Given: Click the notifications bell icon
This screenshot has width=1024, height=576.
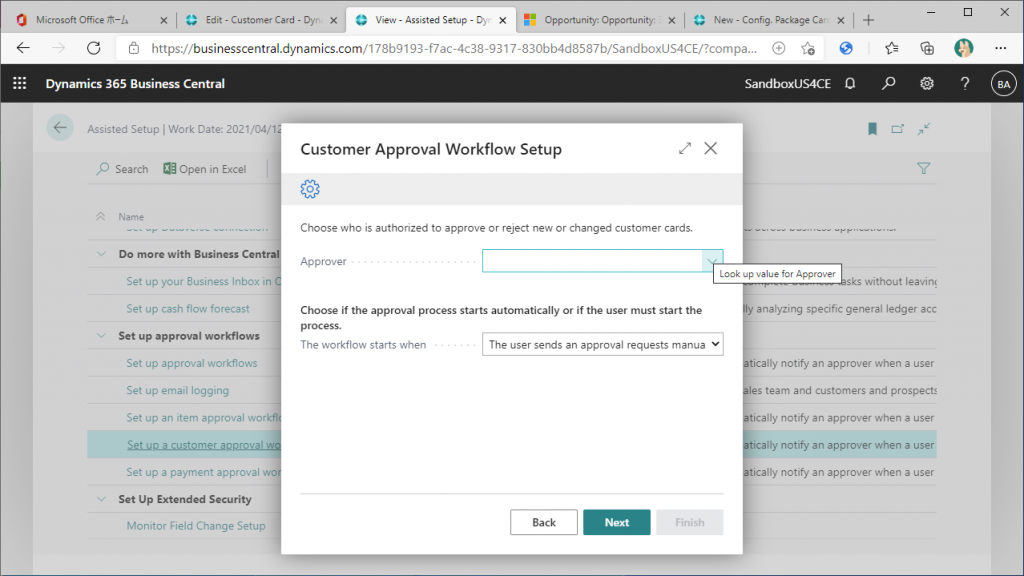Looking at the screenshot, I should click(x=850, y=84).
